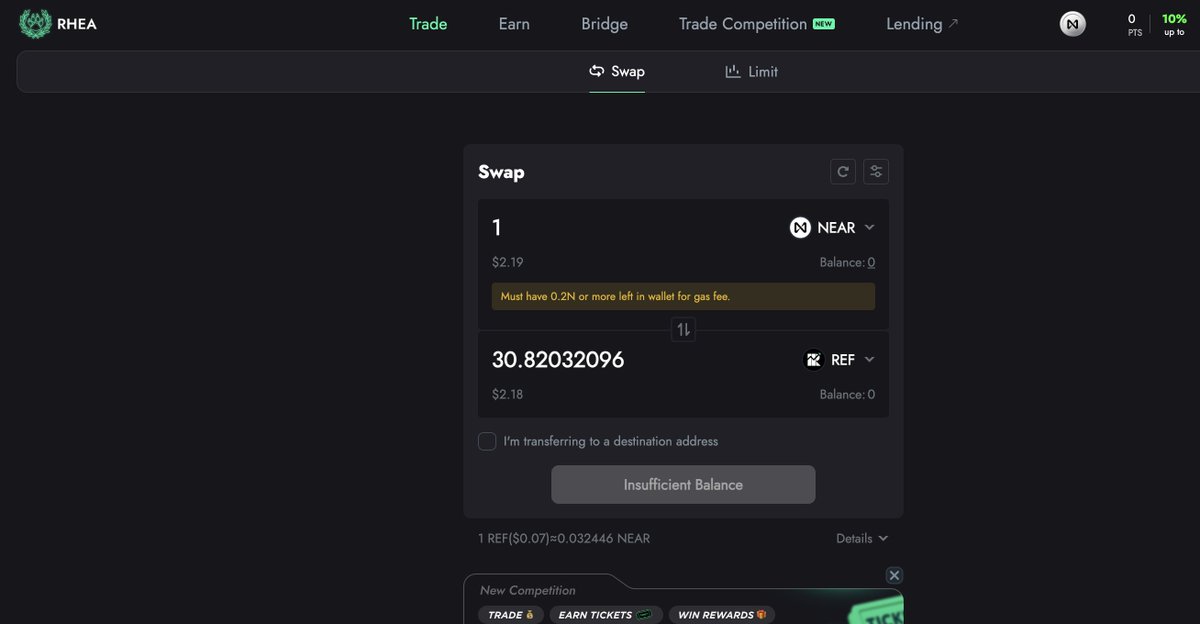Click the Insufficient Balance button
The image size is (1200, 624).
tap(683, 484)
